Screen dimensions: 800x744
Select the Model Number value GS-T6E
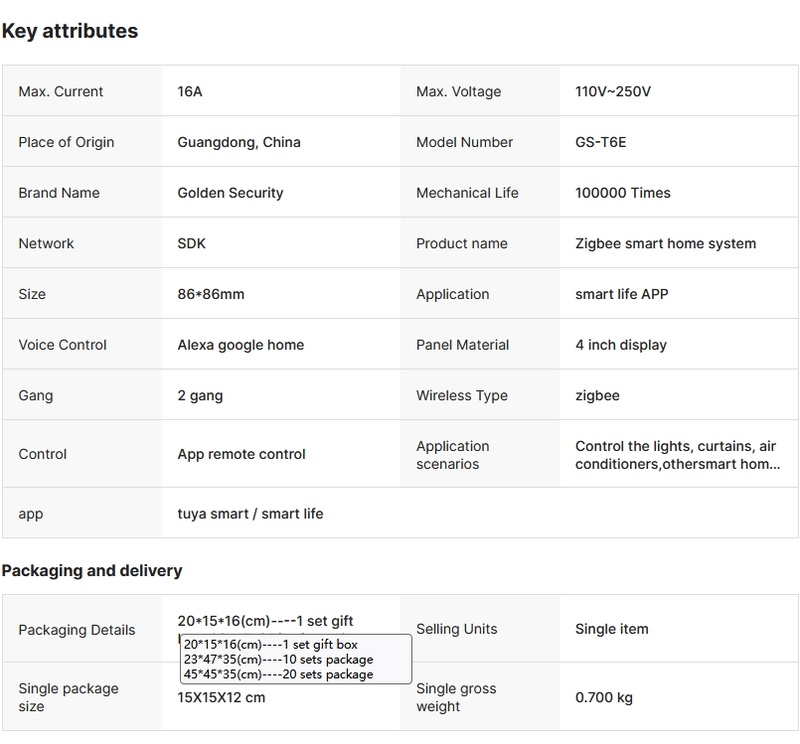[x=600, y=142]
